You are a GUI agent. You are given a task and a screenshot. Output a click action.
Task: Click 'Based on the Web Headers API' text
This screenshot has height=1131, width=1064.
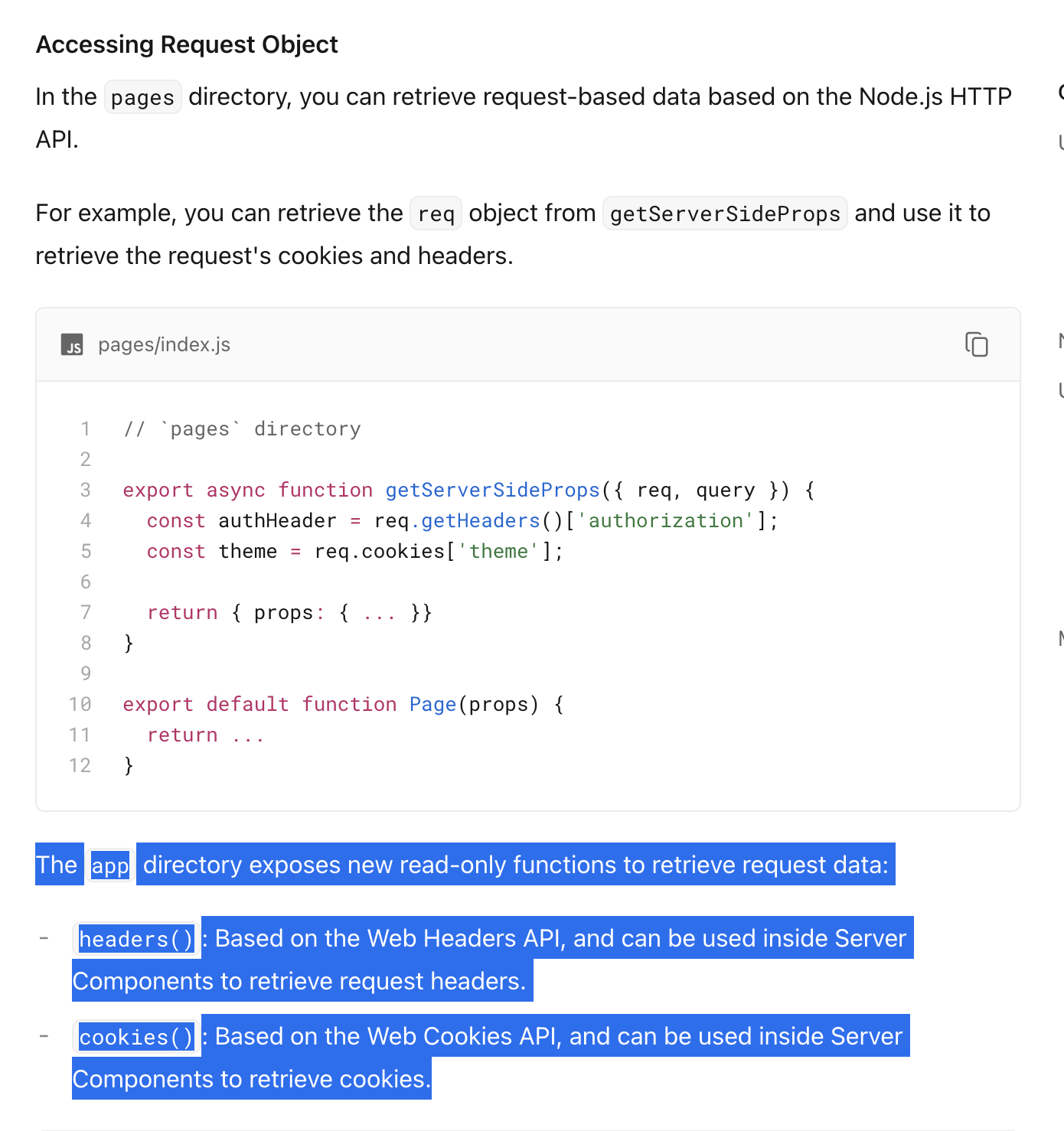click(389, 938)
